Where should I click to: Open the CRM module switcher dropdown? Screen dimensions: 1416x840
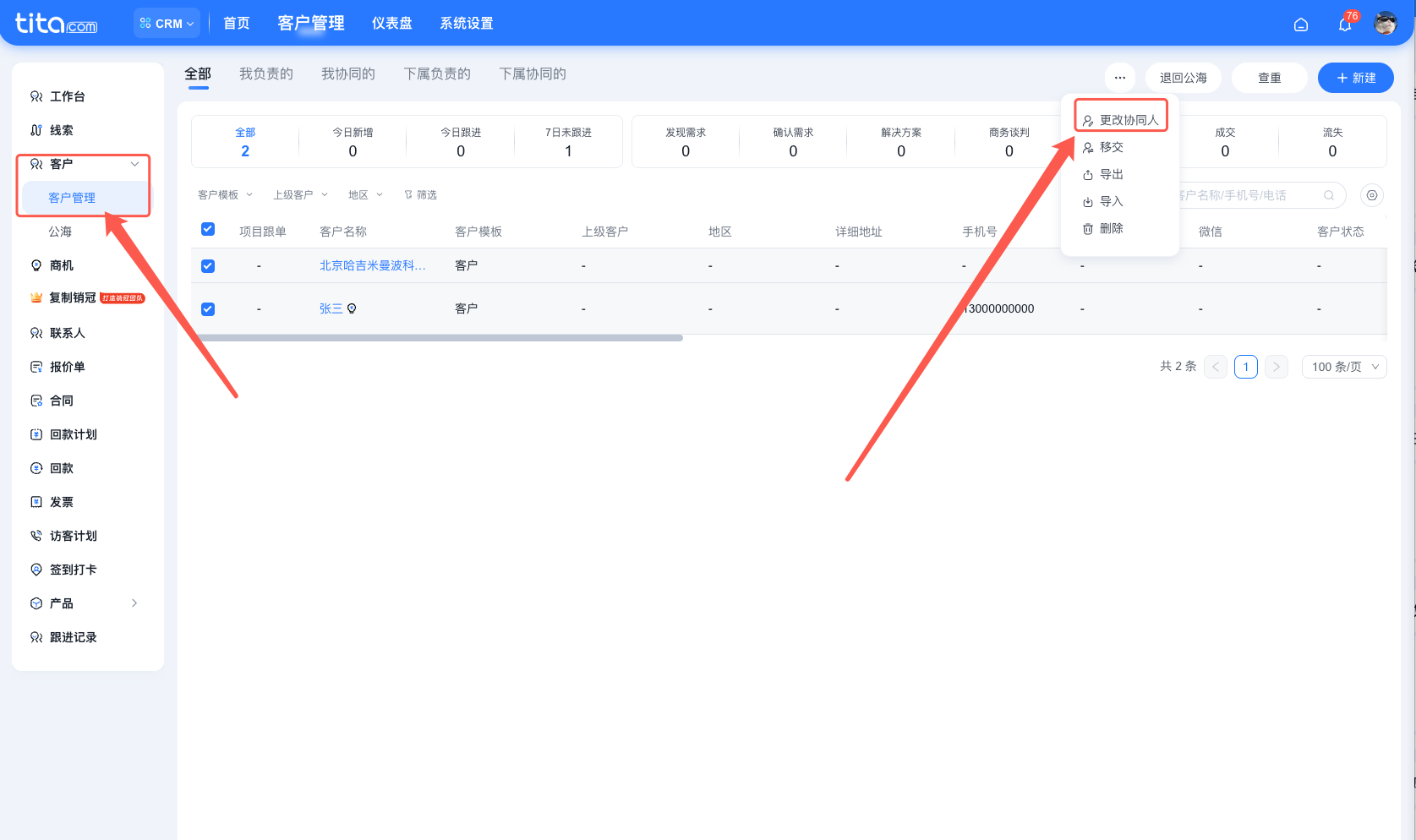(167, 24)
